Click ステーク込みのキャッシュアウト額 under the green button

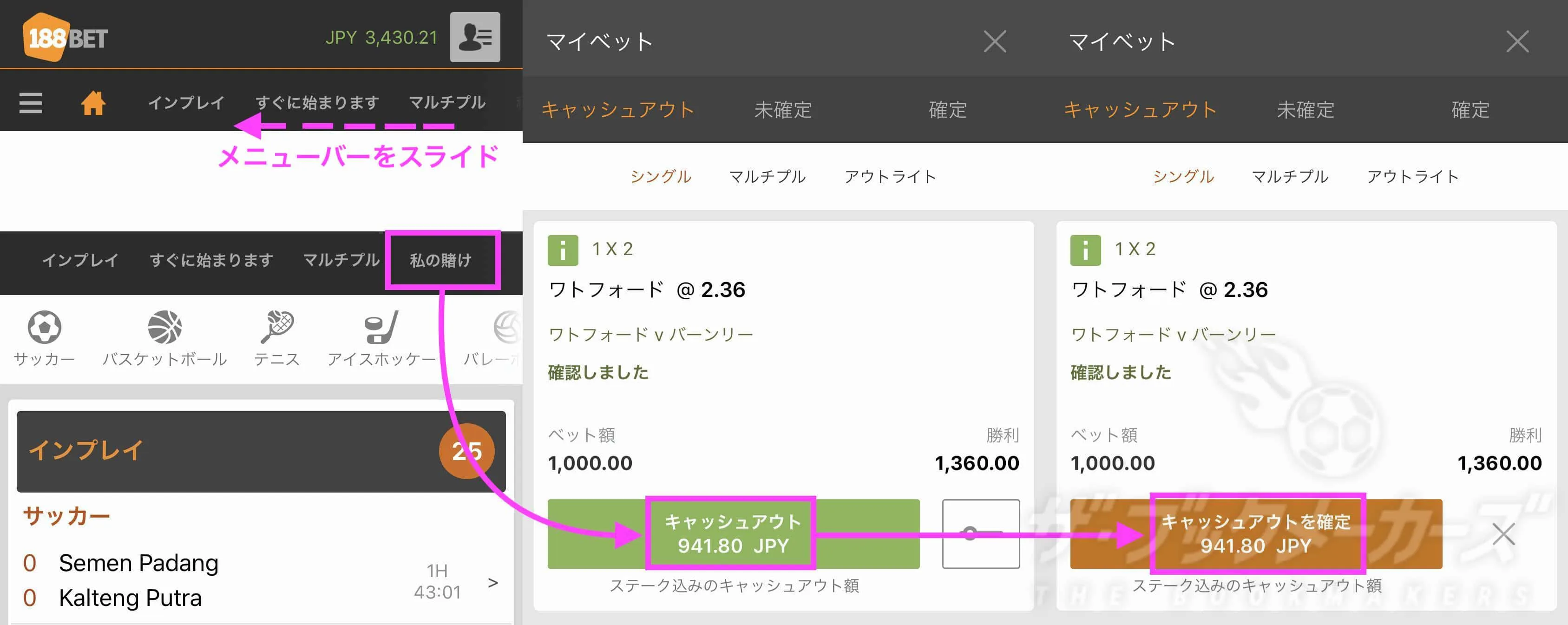click(x=734, y=586)
